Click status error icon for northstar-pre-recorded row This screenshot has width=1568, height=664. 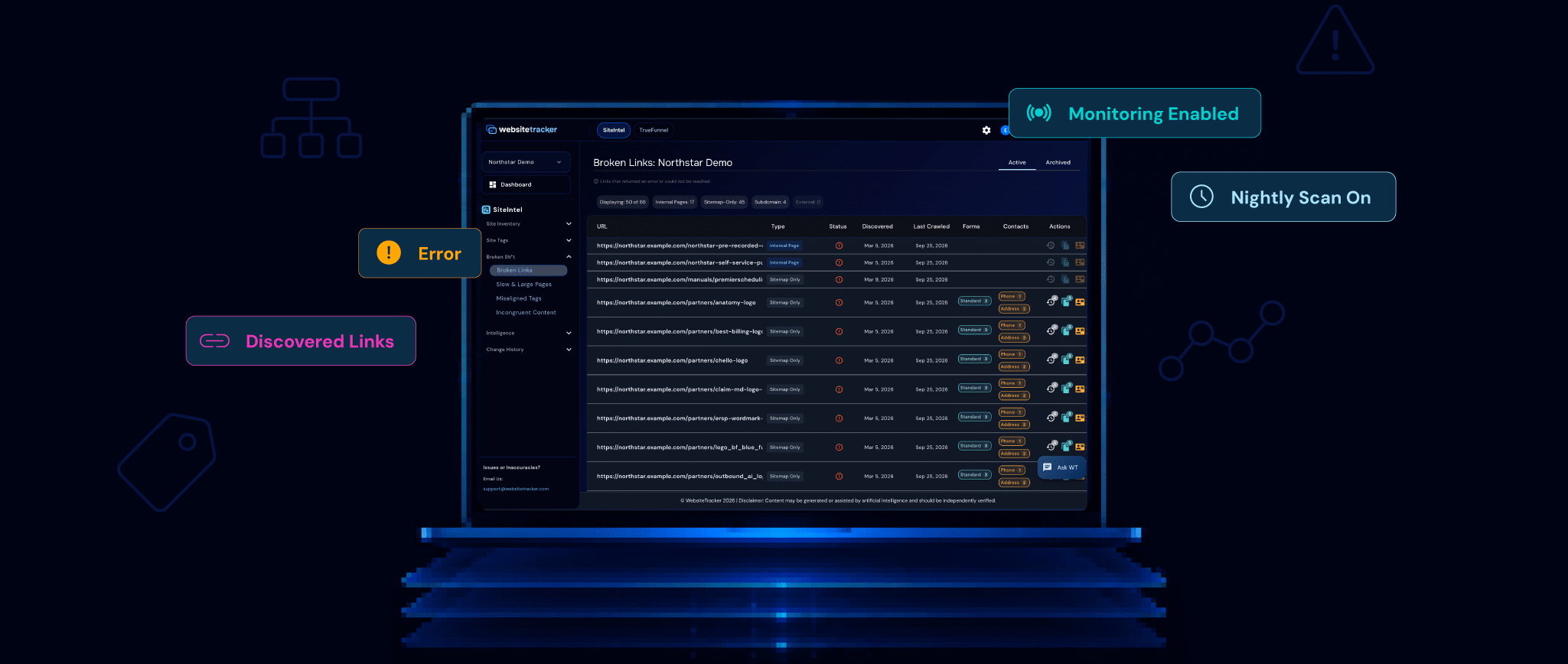tap(839, 246)
